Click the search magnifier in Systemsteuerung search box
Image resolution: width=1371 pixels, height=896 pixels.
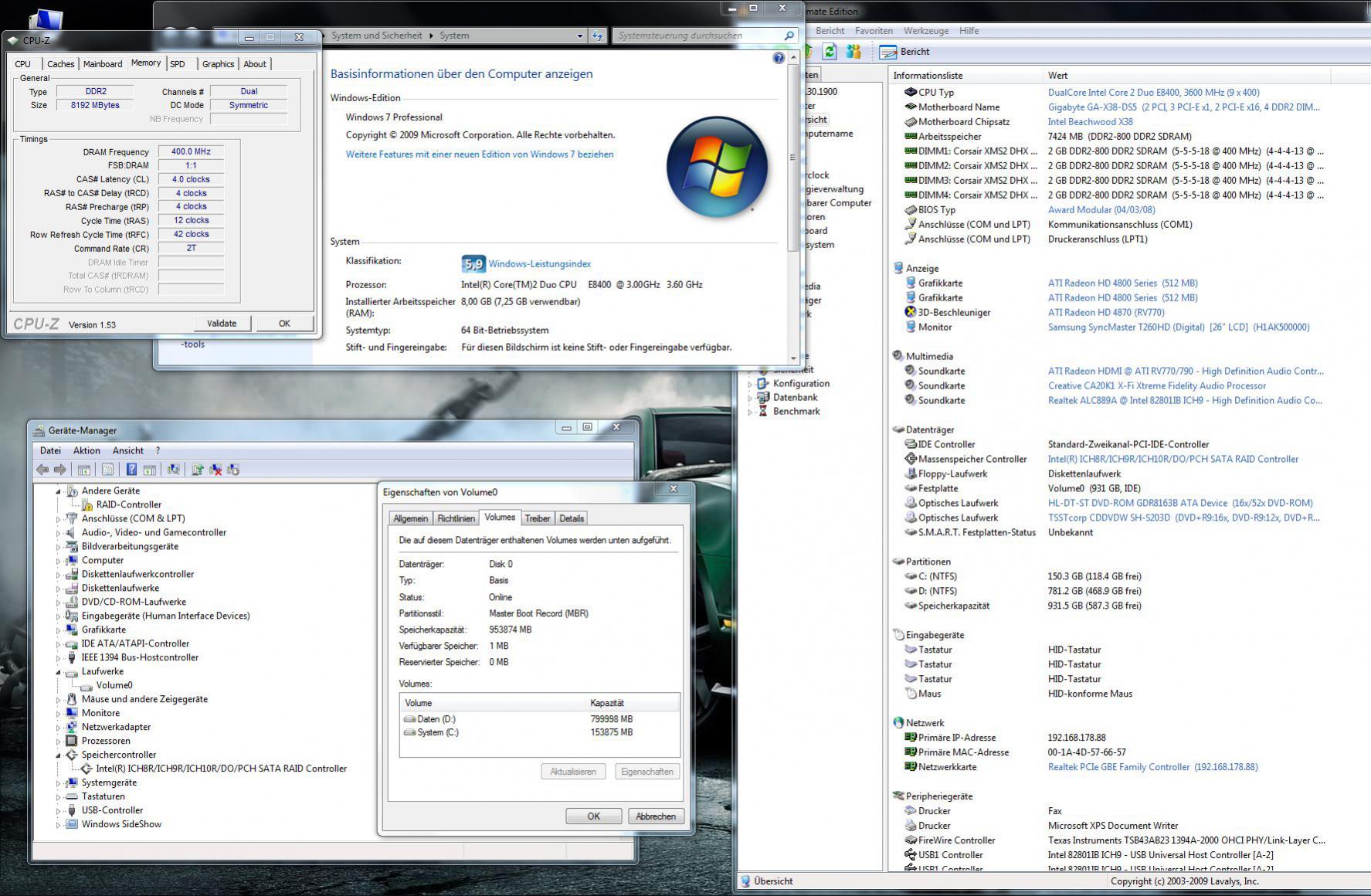coord(789,36)
